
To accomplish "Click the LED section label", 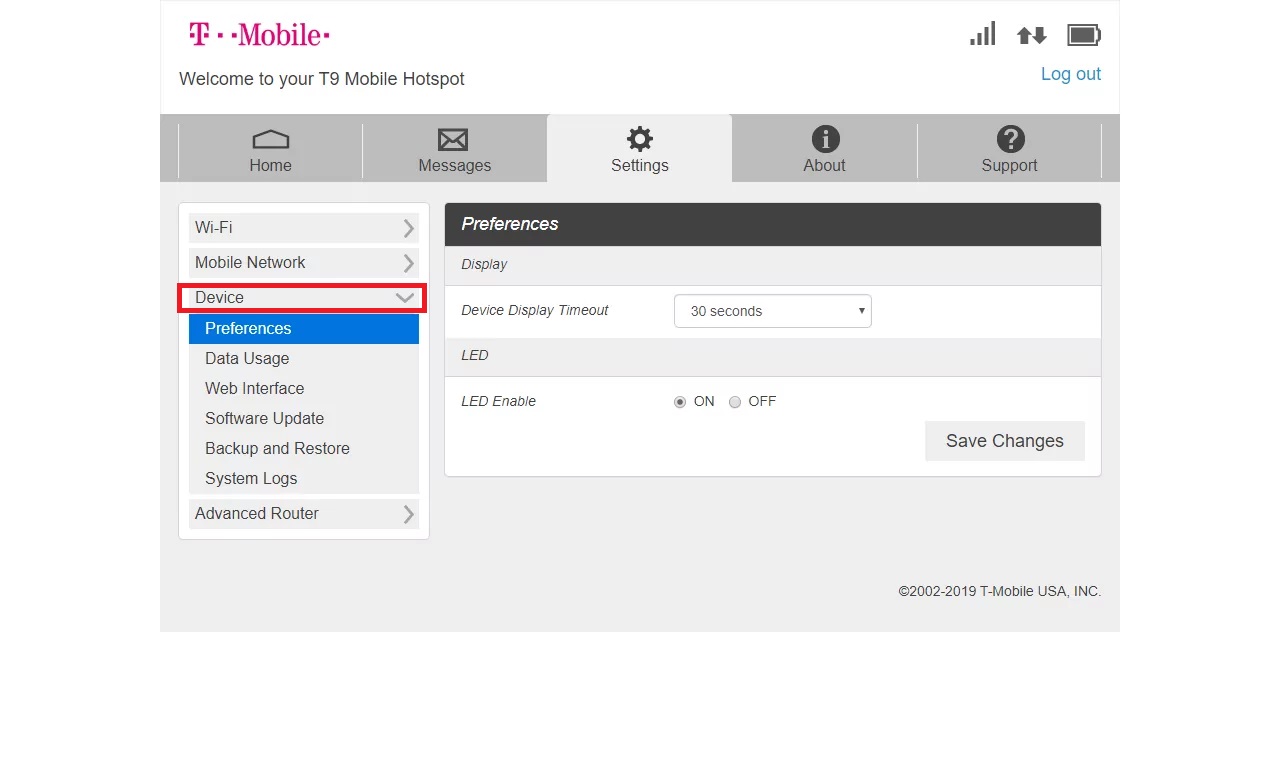I will (475, 356).
